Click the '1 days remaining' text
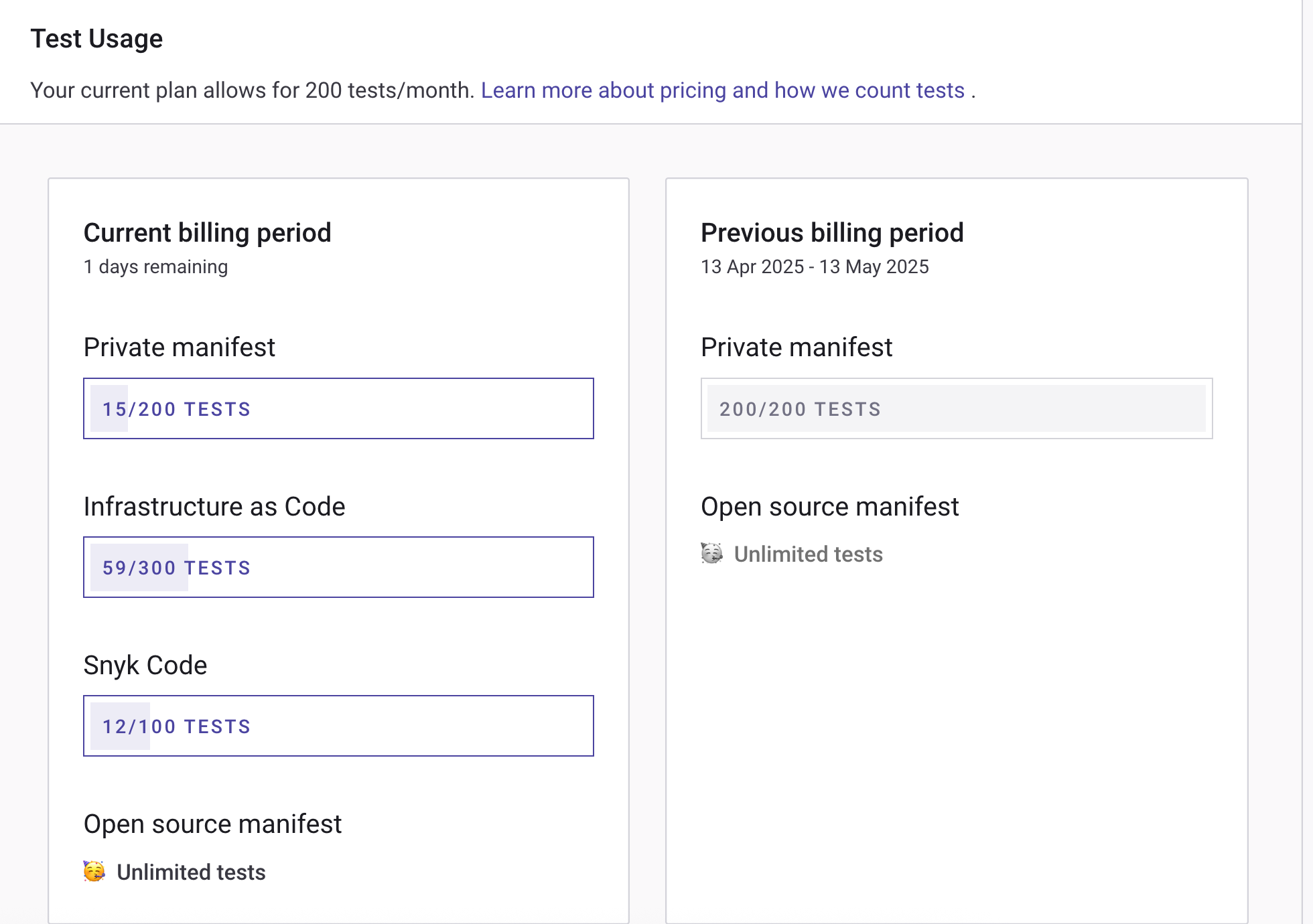 click(155, 267)
